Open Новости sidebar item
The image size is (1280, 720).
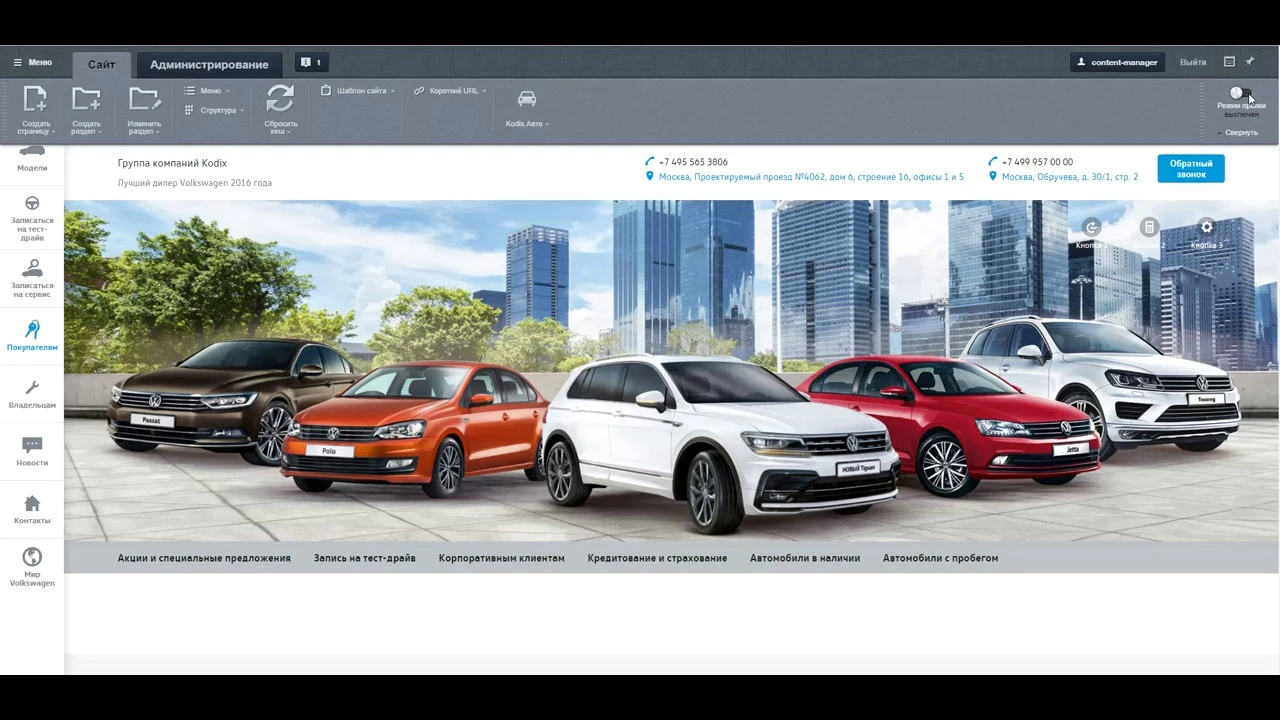[32, 452]
